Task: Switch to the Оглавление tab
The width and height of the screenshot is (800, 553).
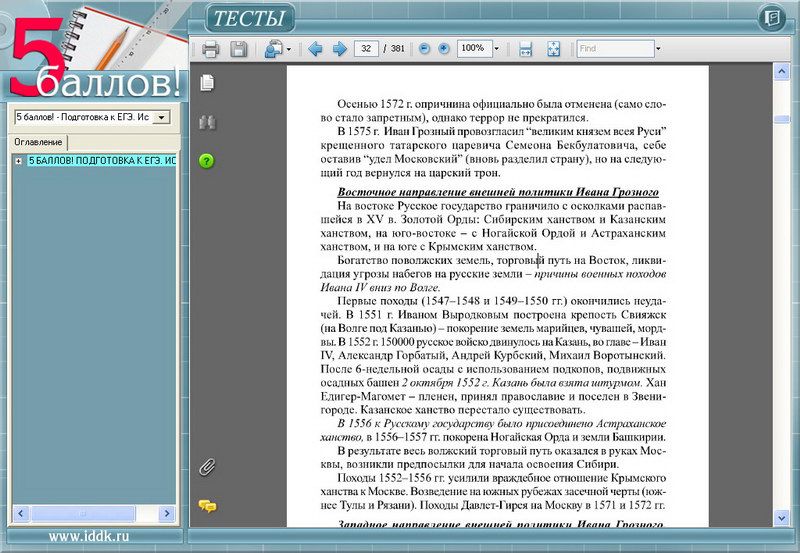Action: pyautogui.click(x=38, y=142)
